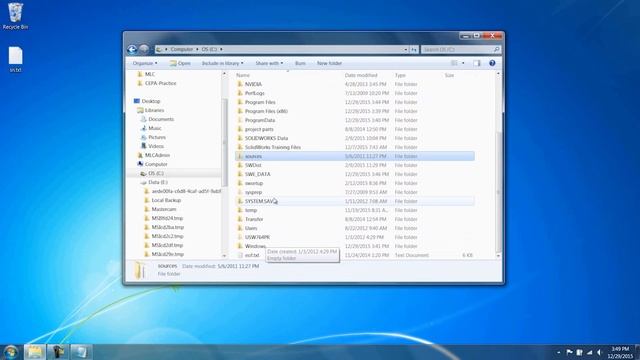The width and height of the screenshot is (640, 360).
Task: Sort by the Name column header
Action: point(243,76)
